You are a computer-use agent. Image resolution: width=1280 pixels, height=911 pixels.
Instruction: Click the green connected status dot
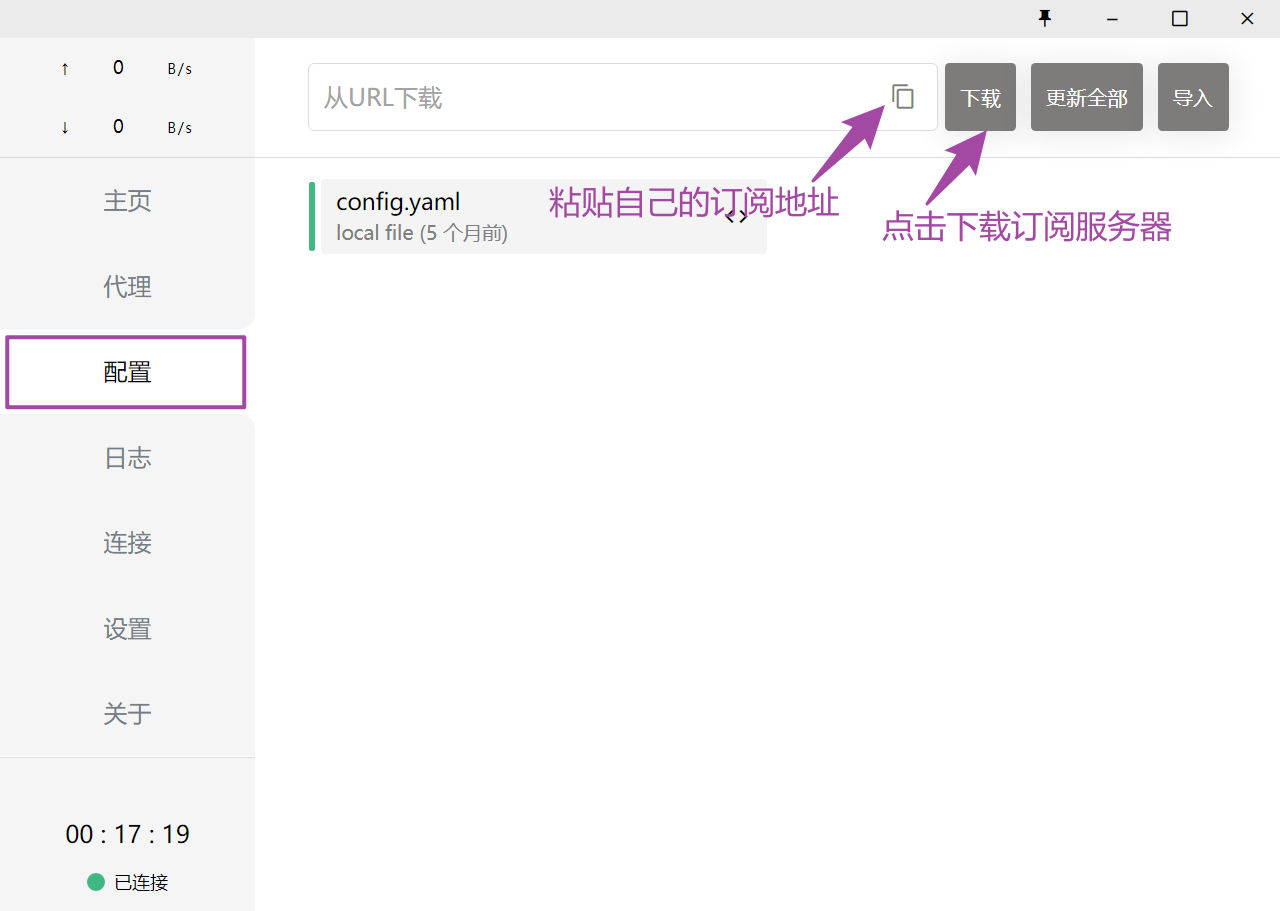[x=96, y=882]
